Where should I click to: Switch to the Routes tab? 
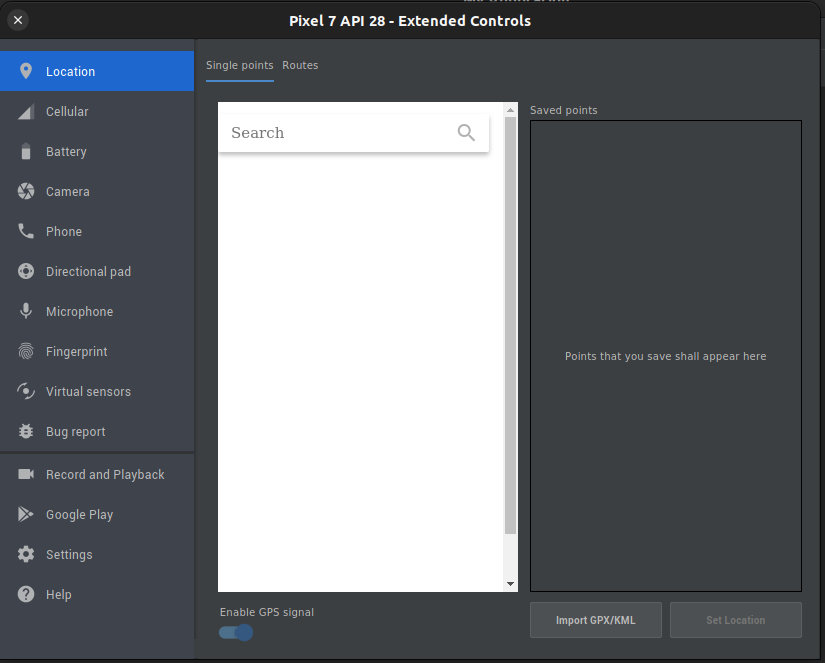coord(300,65)
